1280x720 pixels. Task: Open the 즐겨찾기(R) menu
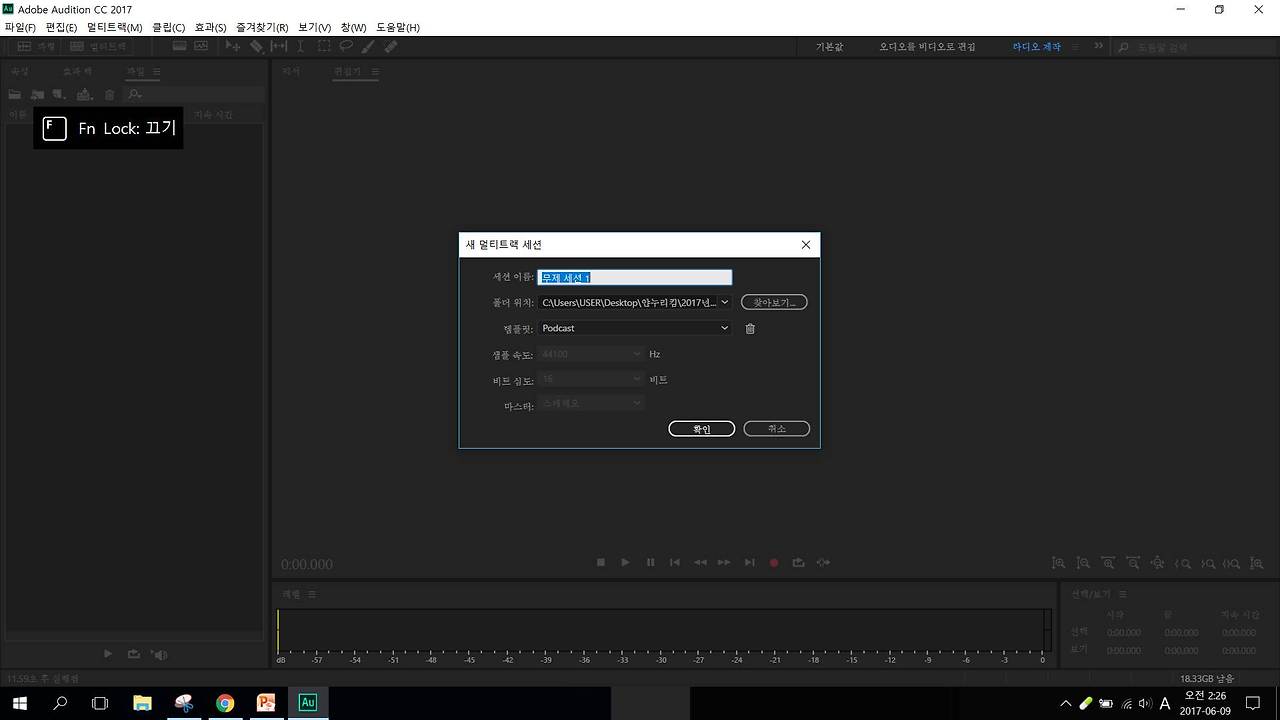tap(262, 27)
